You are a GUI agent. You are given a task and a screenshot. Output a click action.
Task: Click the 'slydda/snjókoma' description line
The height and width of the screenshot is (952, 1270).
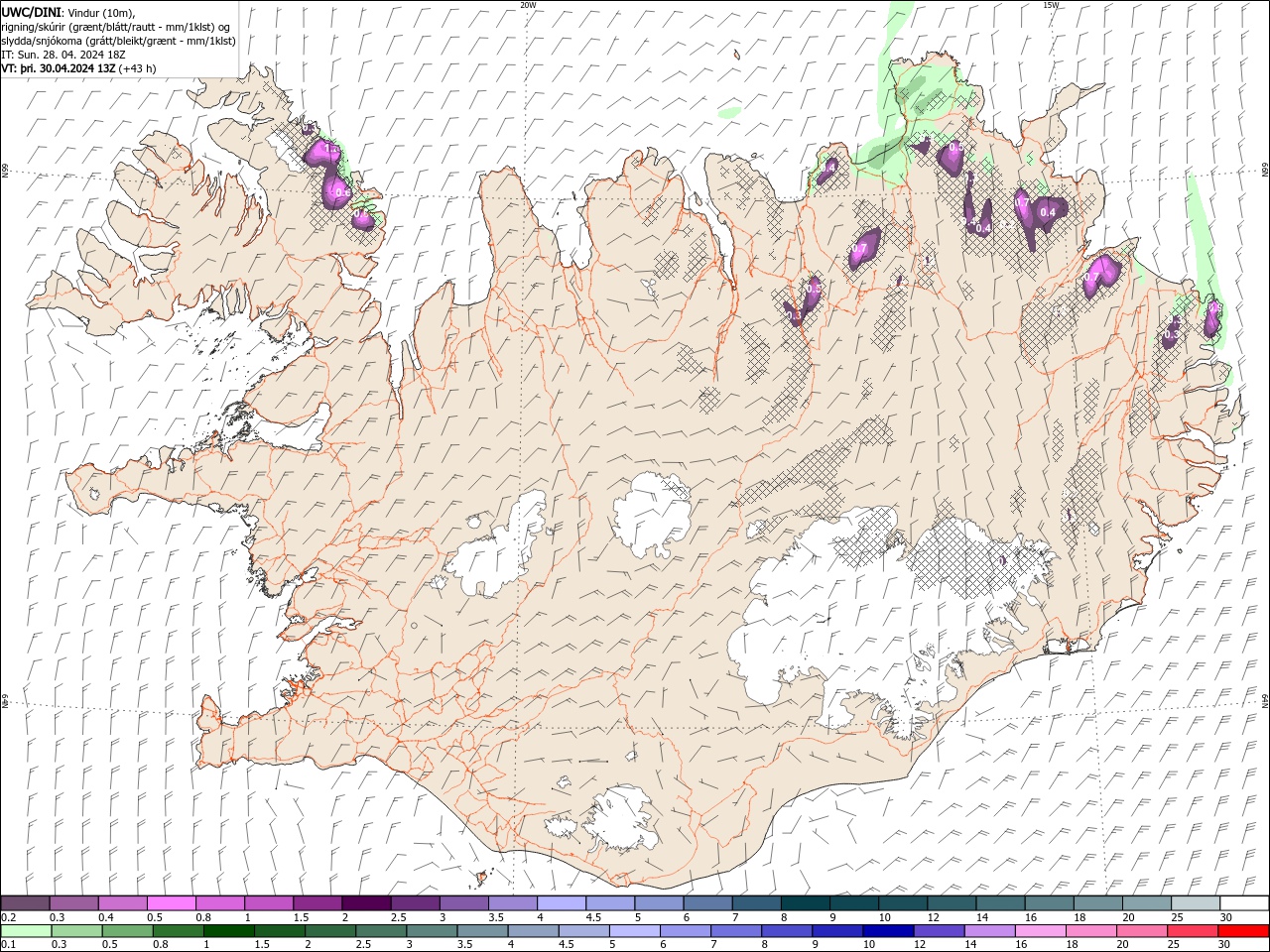coord(118,40)
